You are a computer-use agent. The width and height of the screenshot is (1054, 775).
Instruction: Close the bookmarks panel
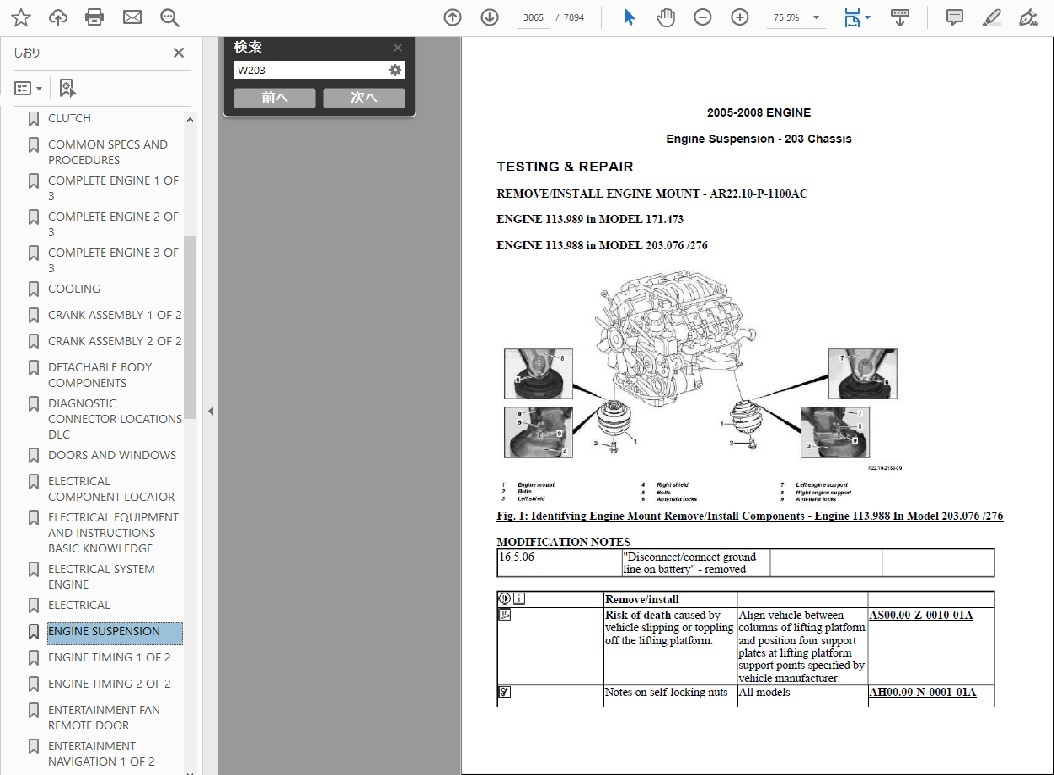click(179, 53)
